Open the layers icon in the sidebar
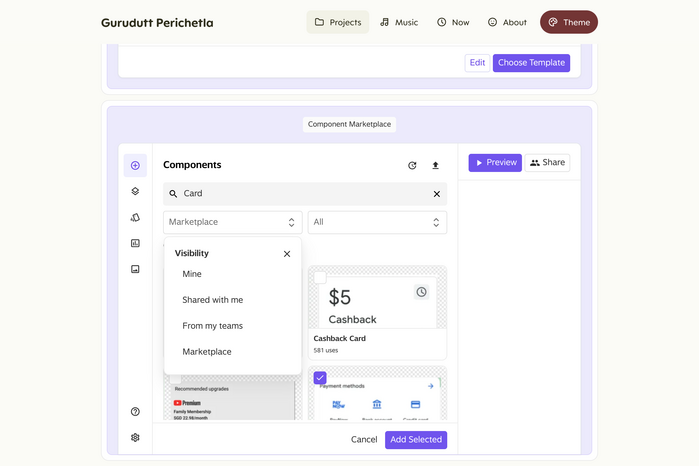This screenshot has height=466, width=699. pos(135,191)
